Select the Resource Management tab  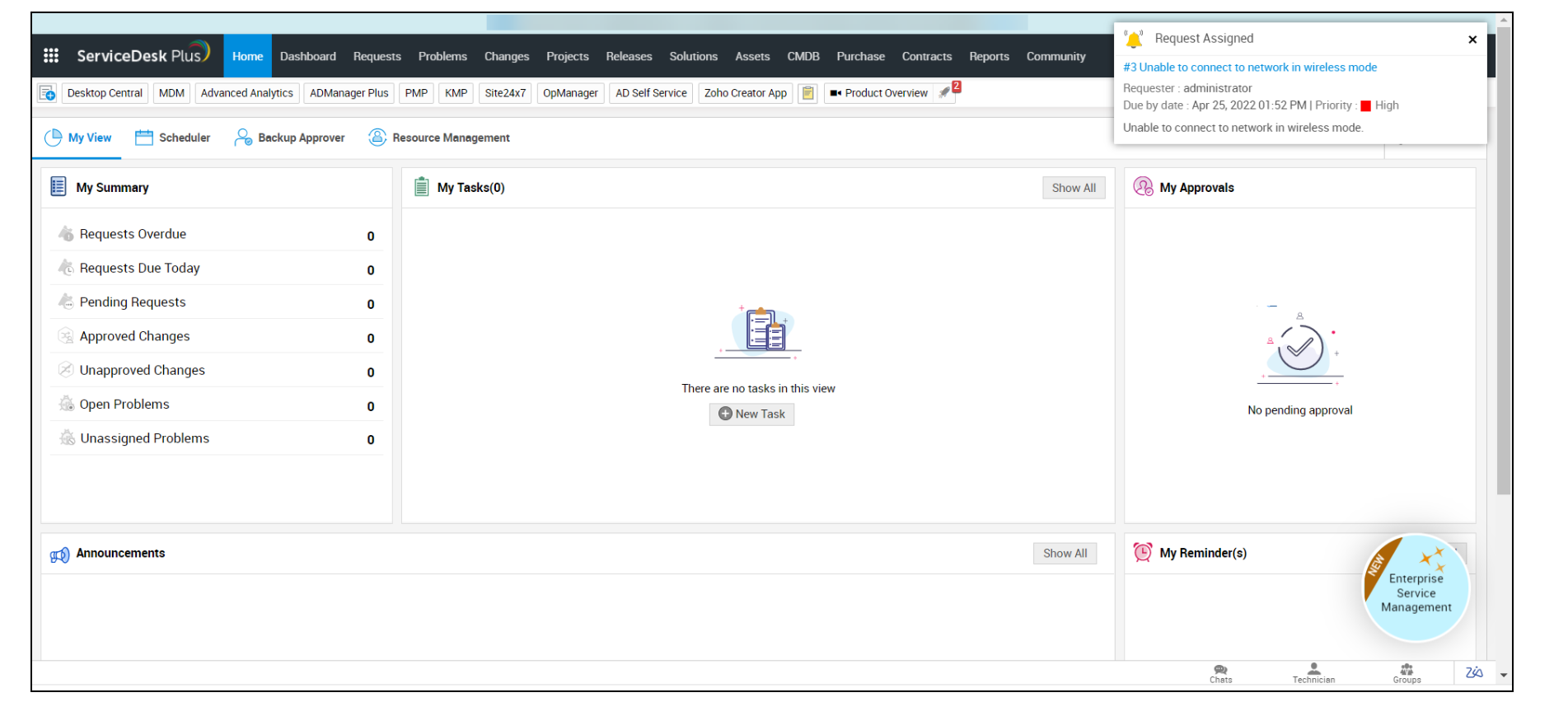point(439,138)
